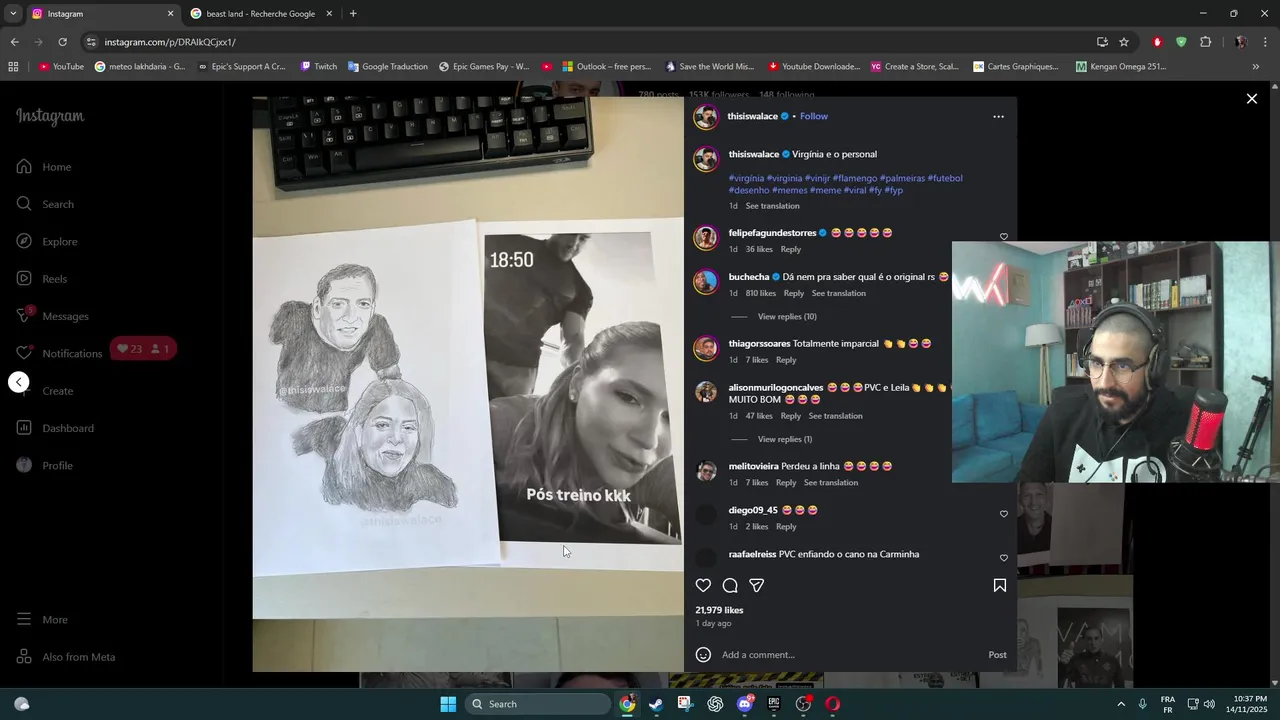
Task: Open Notifications in the Instagram sidebar
Action: click(59, 353)
